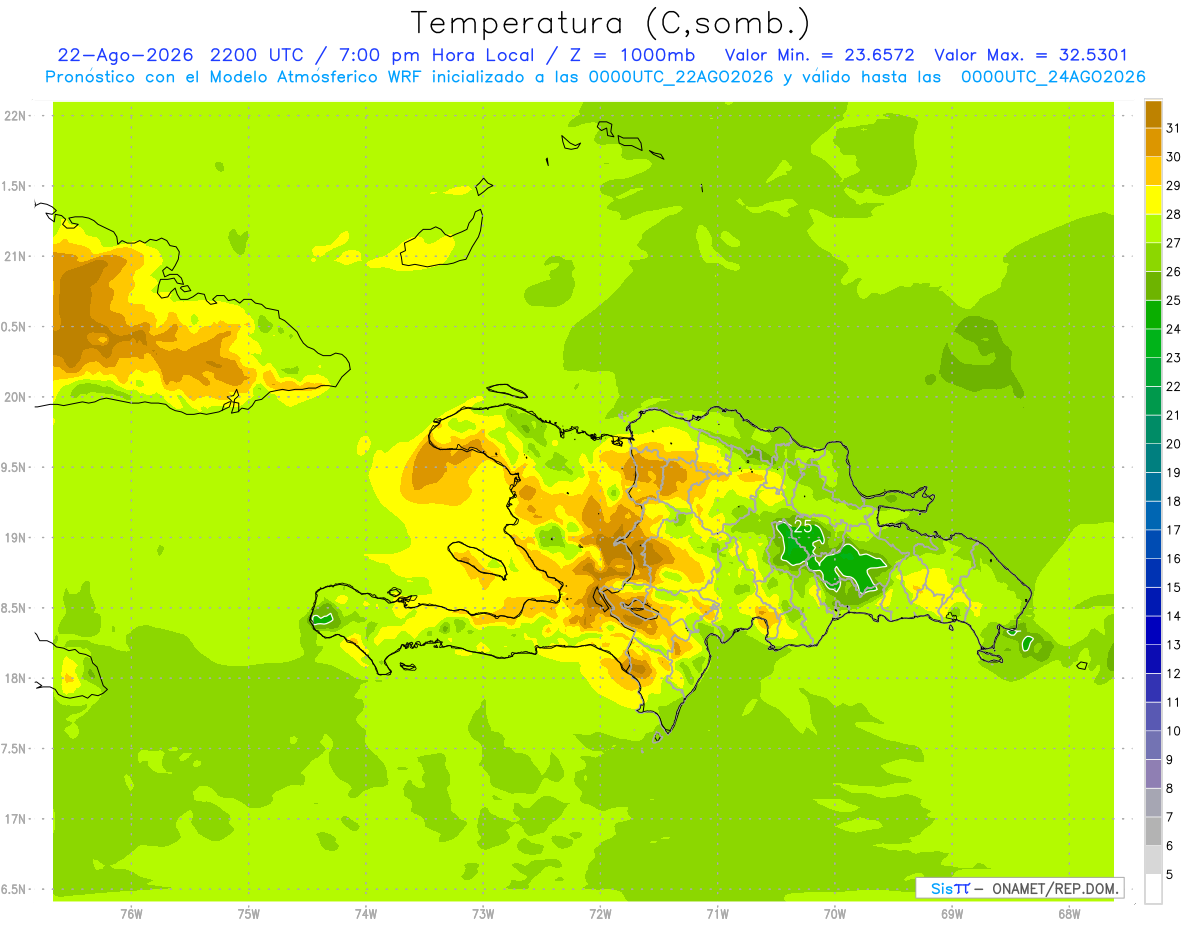Image resolution: width=1200 pixels, height=927 pixels.
Task: Click the legend value '5'
Action: (1170, 875)
